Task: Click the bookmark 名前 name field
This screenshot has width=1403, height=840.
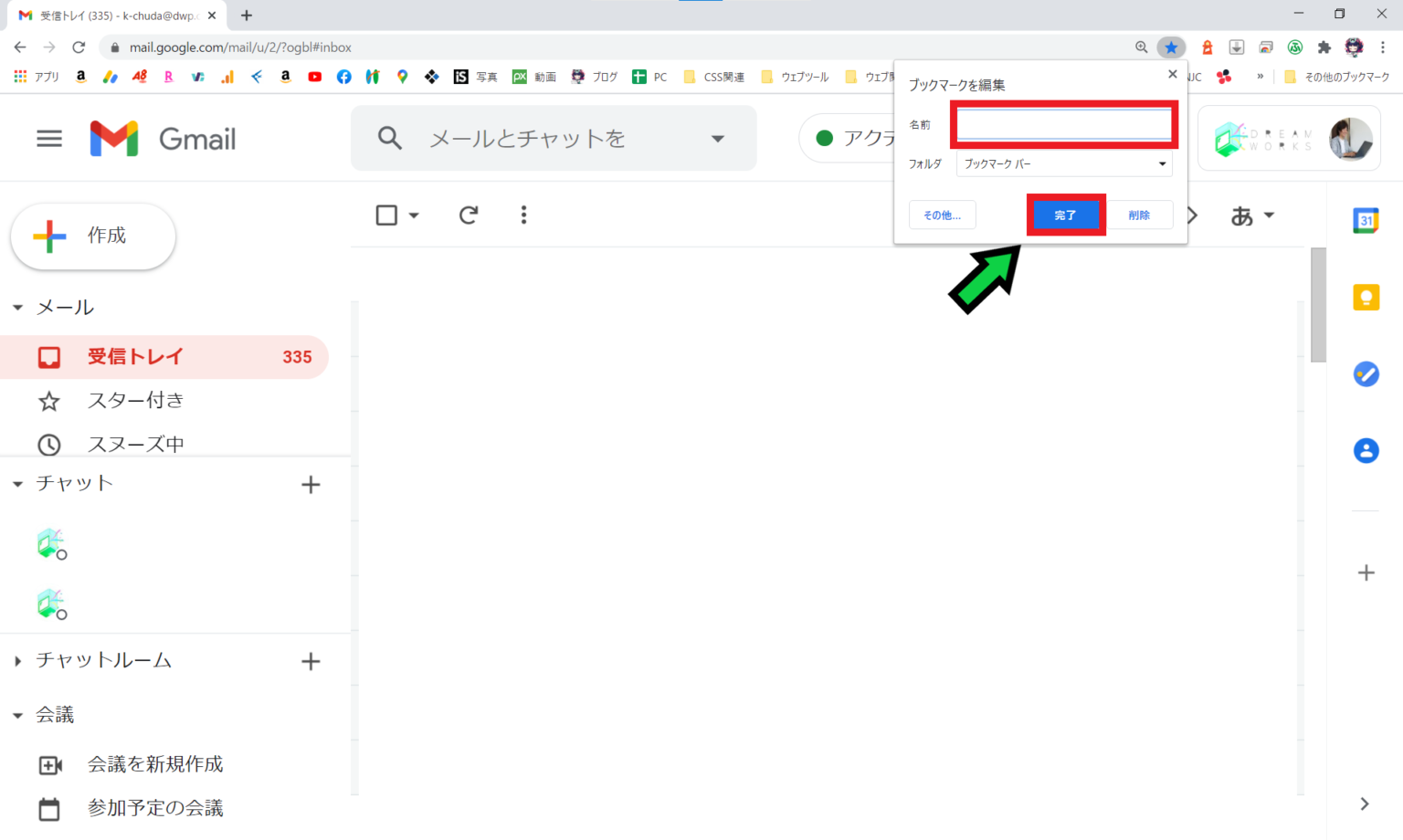Action: (x=1064, y=125)
